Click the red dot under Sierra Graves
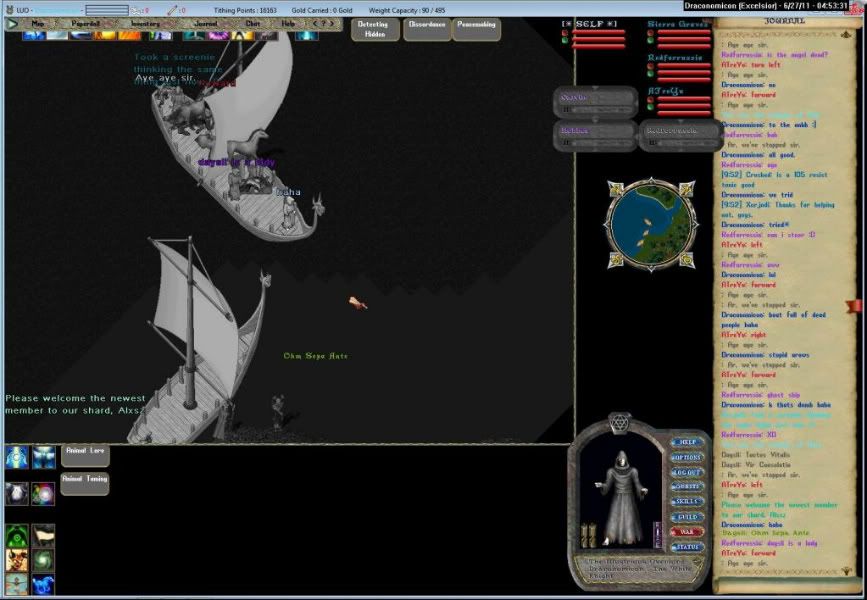 (650, 33)
